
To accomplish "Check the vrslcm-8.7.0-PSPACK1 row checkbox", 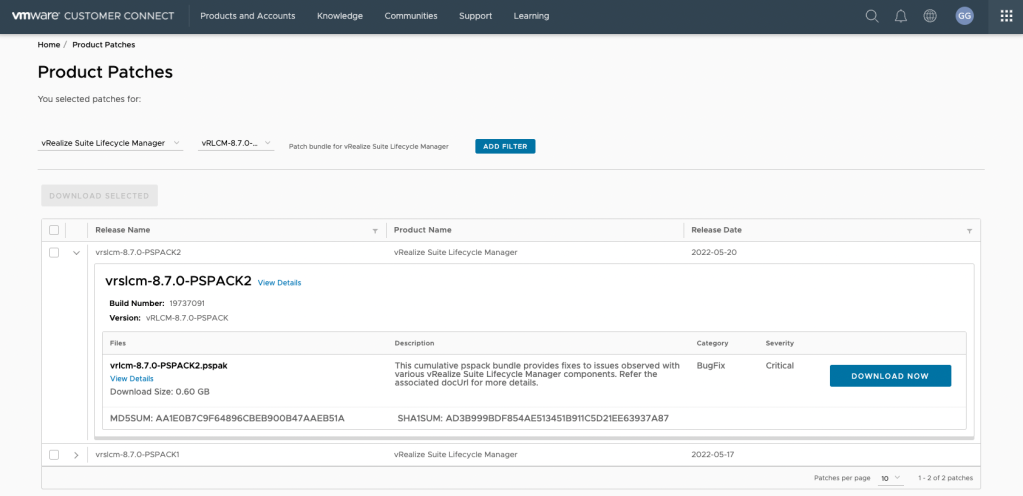I will tap(54, 455).
